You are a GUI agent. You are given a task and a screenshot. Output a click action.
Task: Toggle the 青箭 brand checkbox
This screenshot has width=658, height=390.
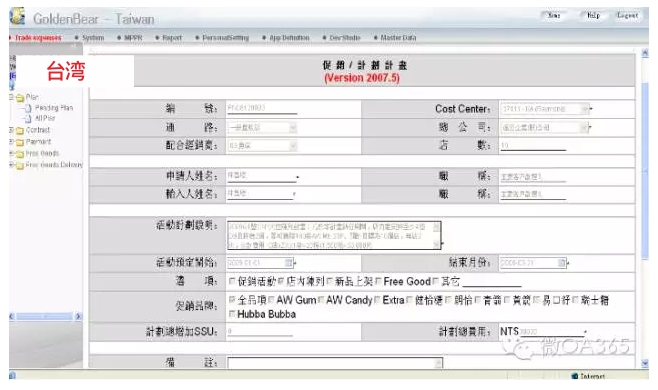(478, 300)
